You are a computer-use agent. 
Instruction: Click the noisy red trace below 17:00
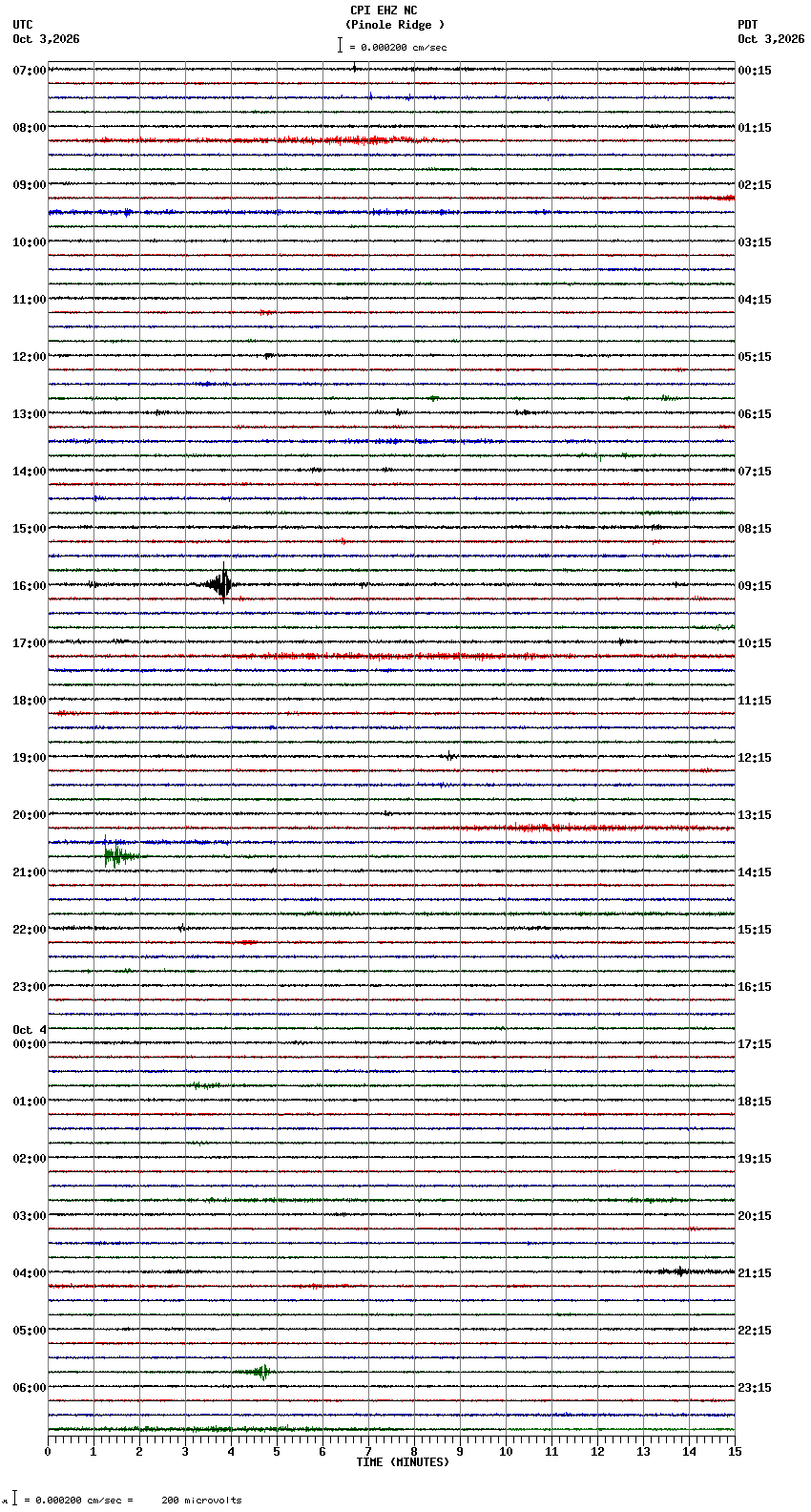391,656
